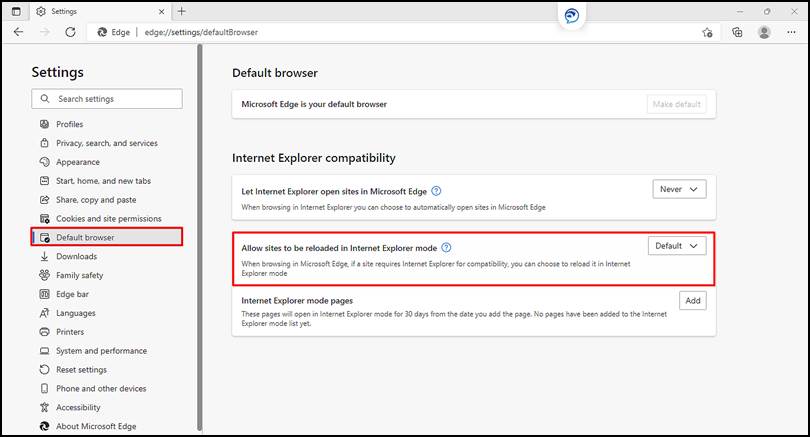This screenshot has height=437, width=810.
Task: Click the Appearance palette icon
Action: [x=44, y=162]
